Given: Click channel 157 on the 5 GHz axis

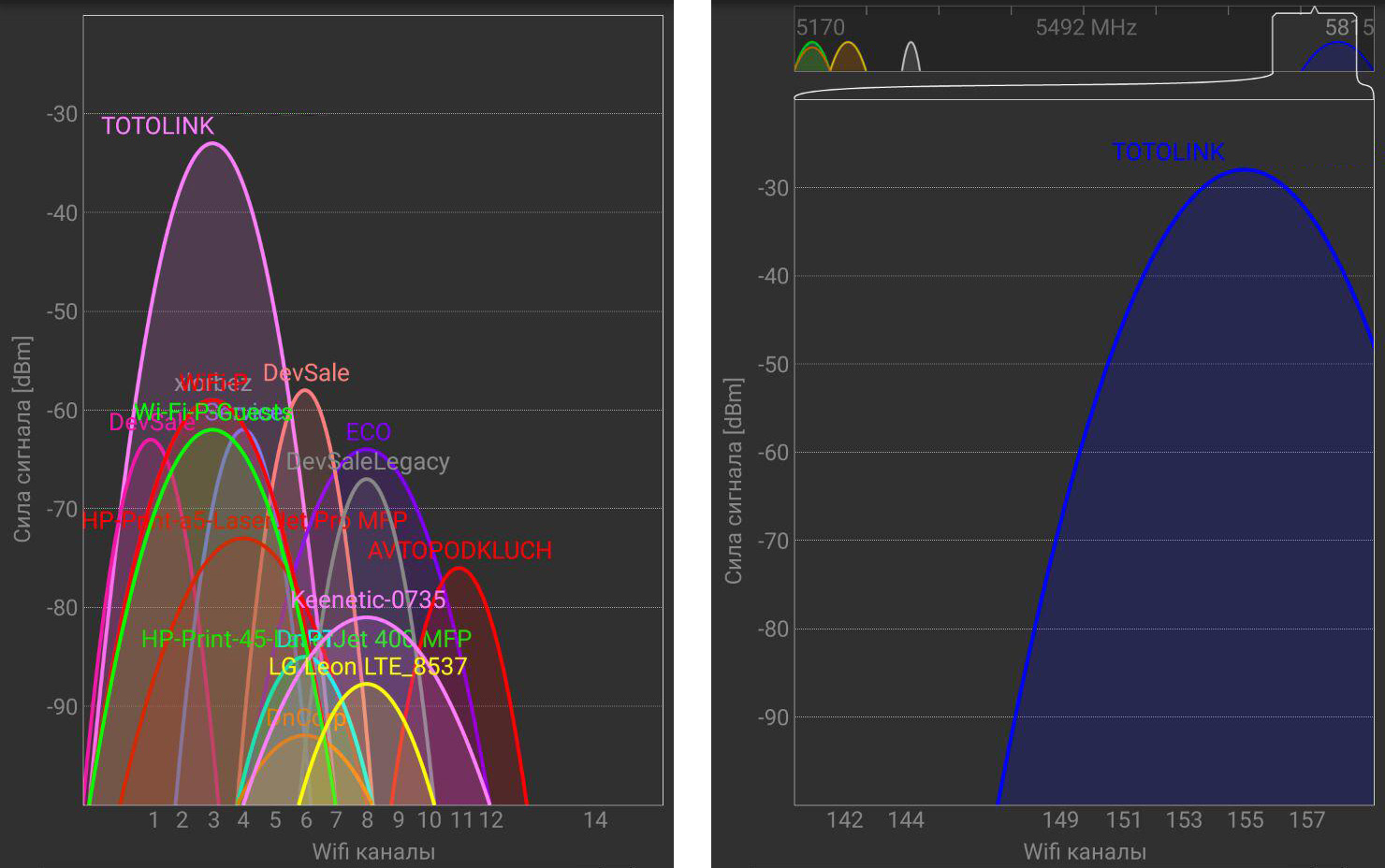Looking at the screenshot, I should point(1306,820).
